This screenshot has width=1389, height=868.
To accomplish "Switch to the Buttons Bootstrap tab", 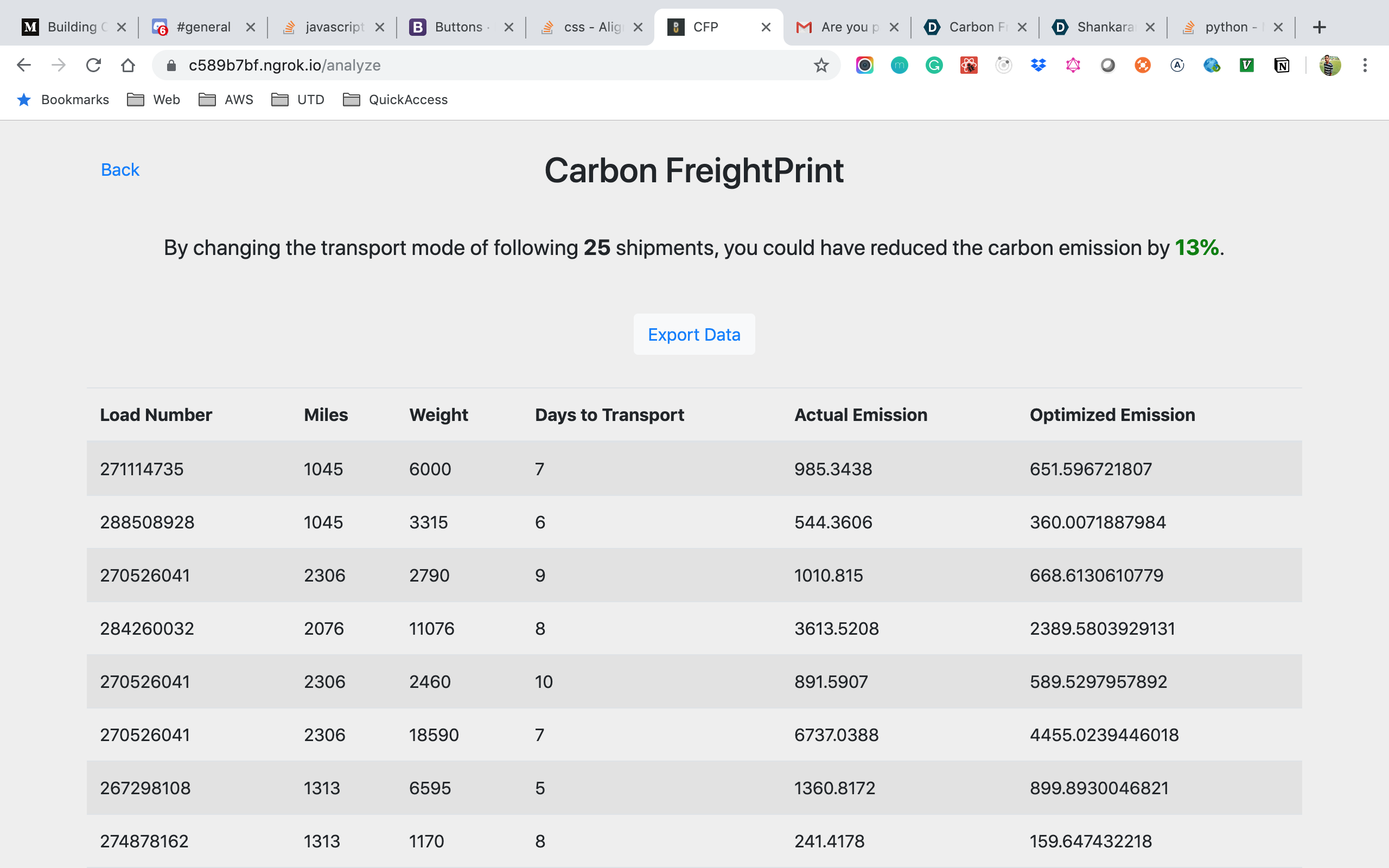I will point(458,27).
